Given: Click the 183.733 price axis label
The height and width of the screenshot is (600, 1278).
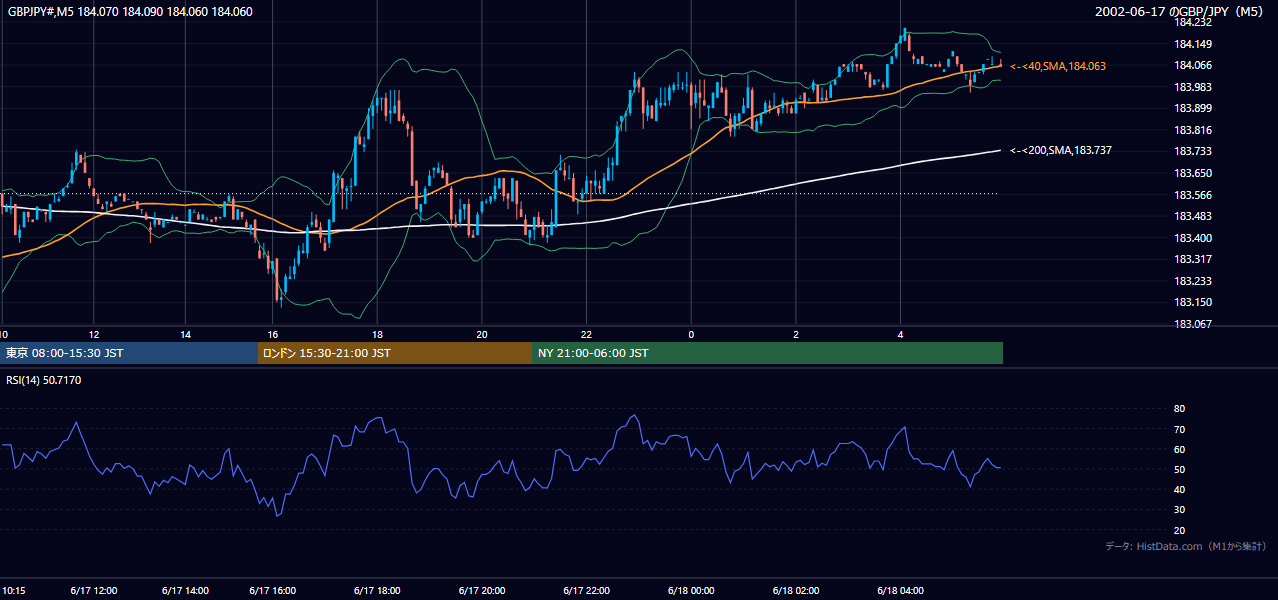Looking at the screenshot, I should (1193, 151).
